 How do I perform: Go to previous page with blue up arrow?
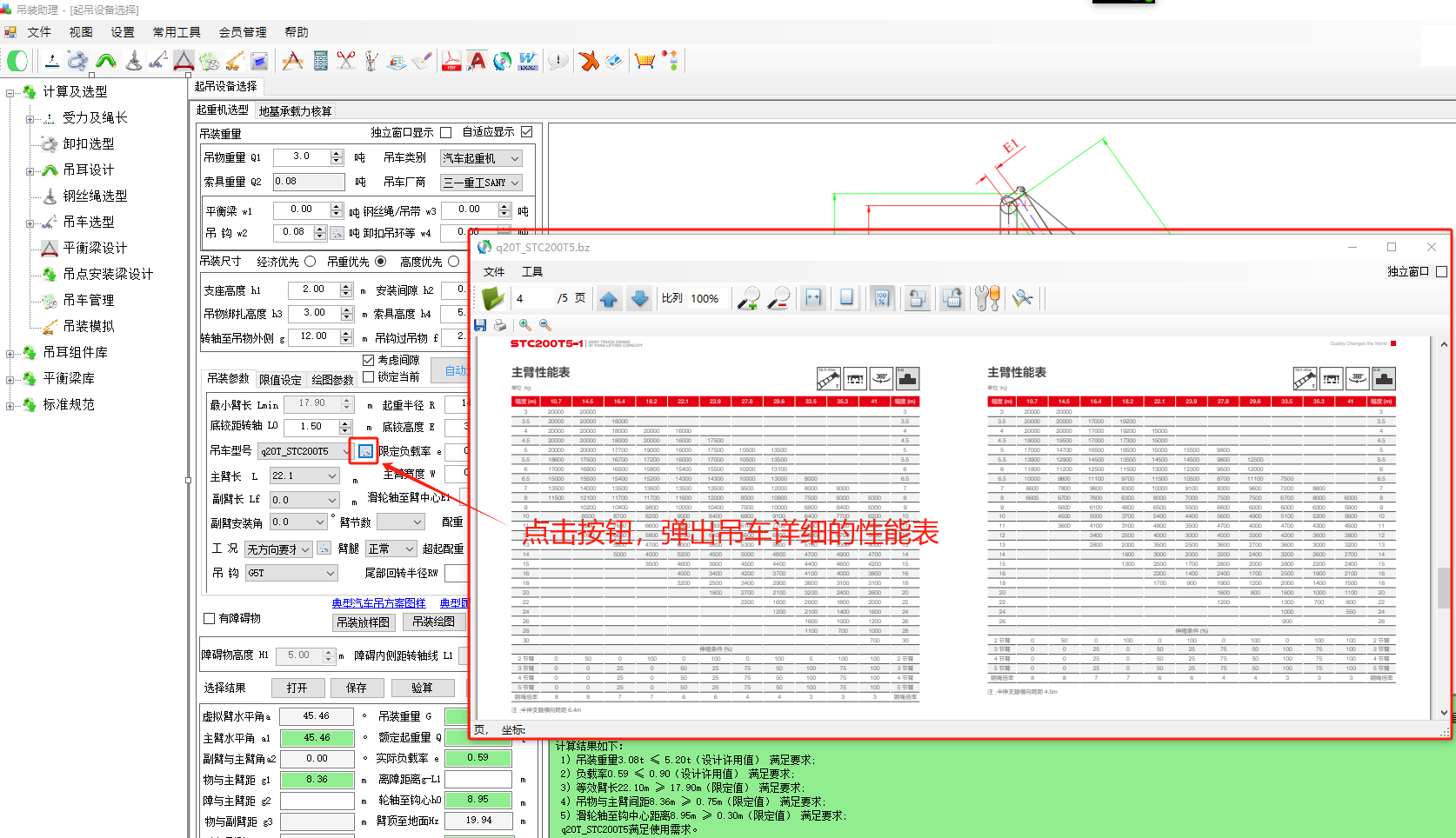608,298
